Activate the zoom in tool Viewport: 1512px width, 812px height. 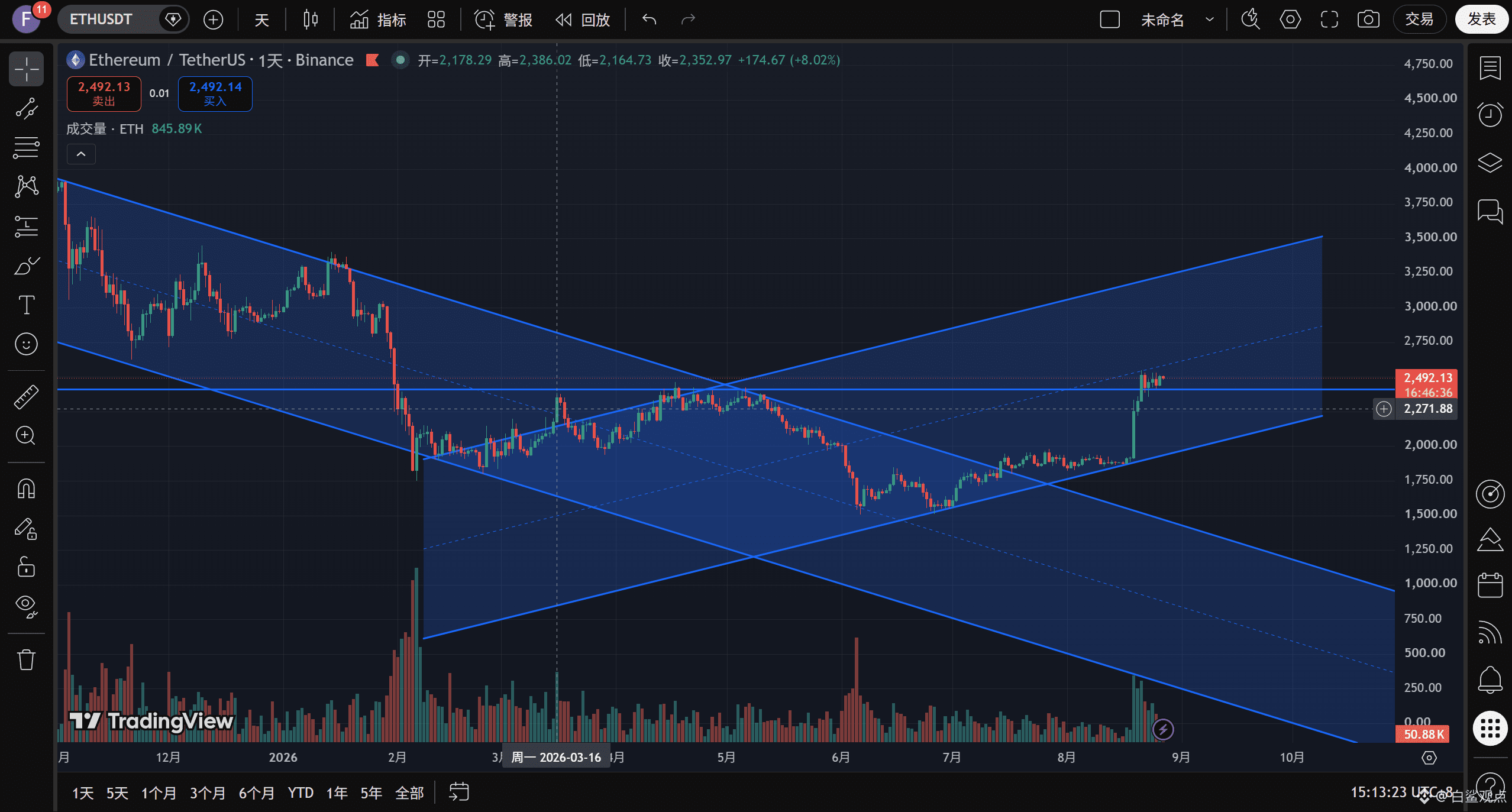[26, 436]
